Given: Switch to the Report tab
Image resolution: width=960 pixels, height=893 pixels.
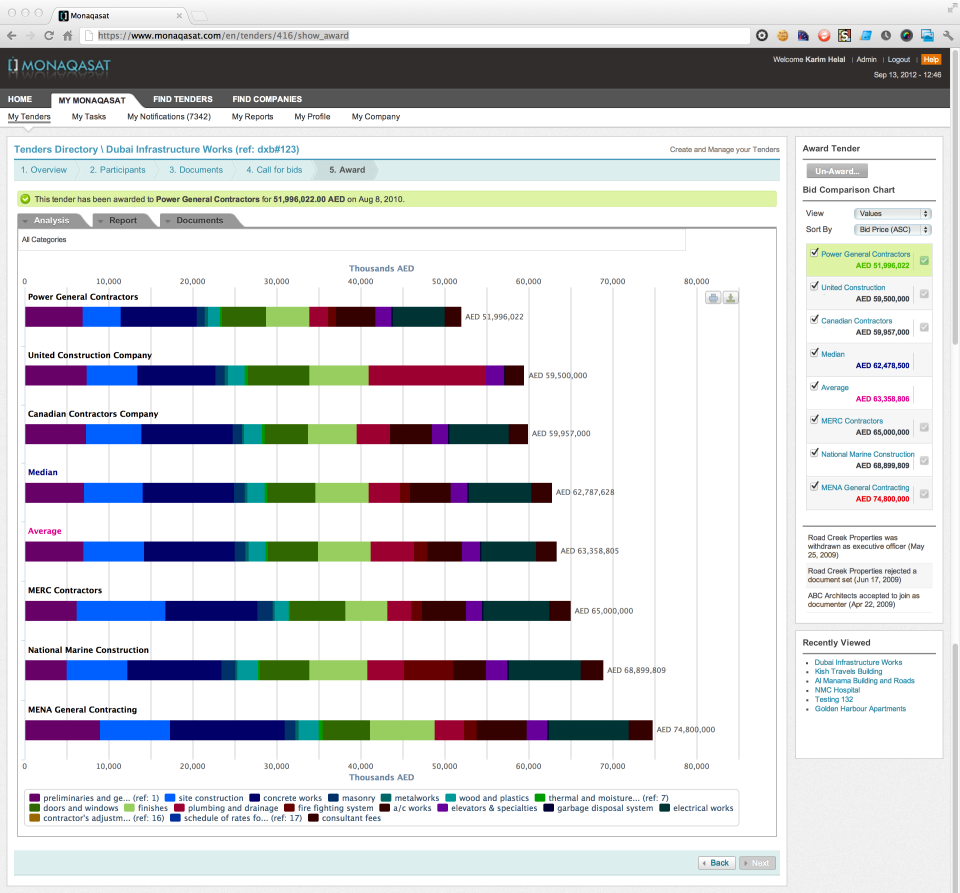Looking at the screenshot, I should tap(122, 220).
